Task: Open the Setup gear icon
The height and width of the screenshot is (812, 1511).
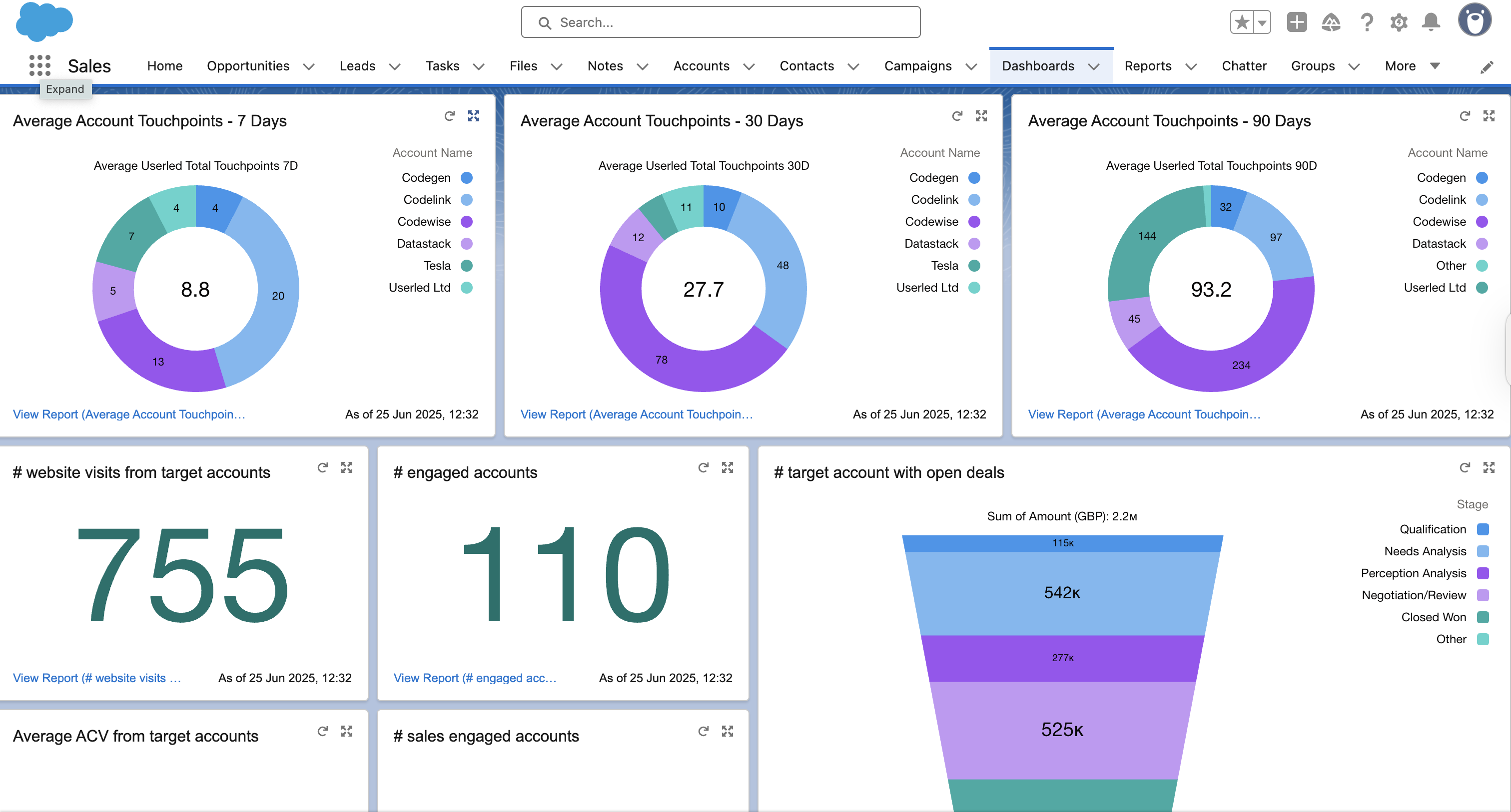Action: (1399, 22)
